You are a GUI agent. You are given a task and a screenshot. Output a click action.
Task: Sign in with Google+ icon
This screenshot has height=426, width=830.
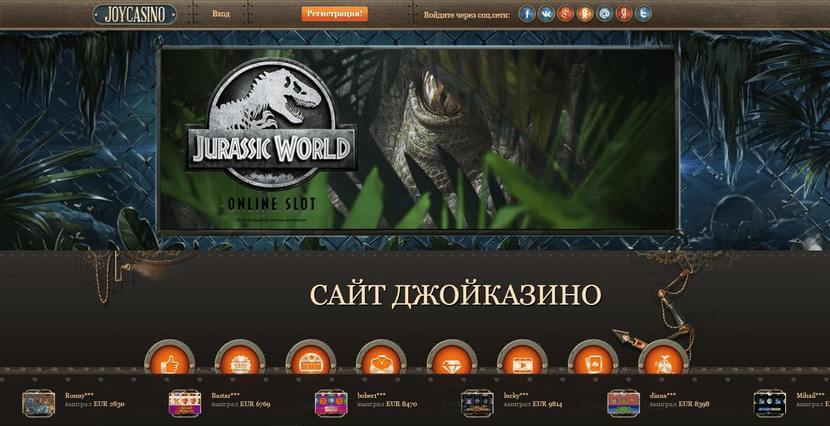(x=565, y=14)
